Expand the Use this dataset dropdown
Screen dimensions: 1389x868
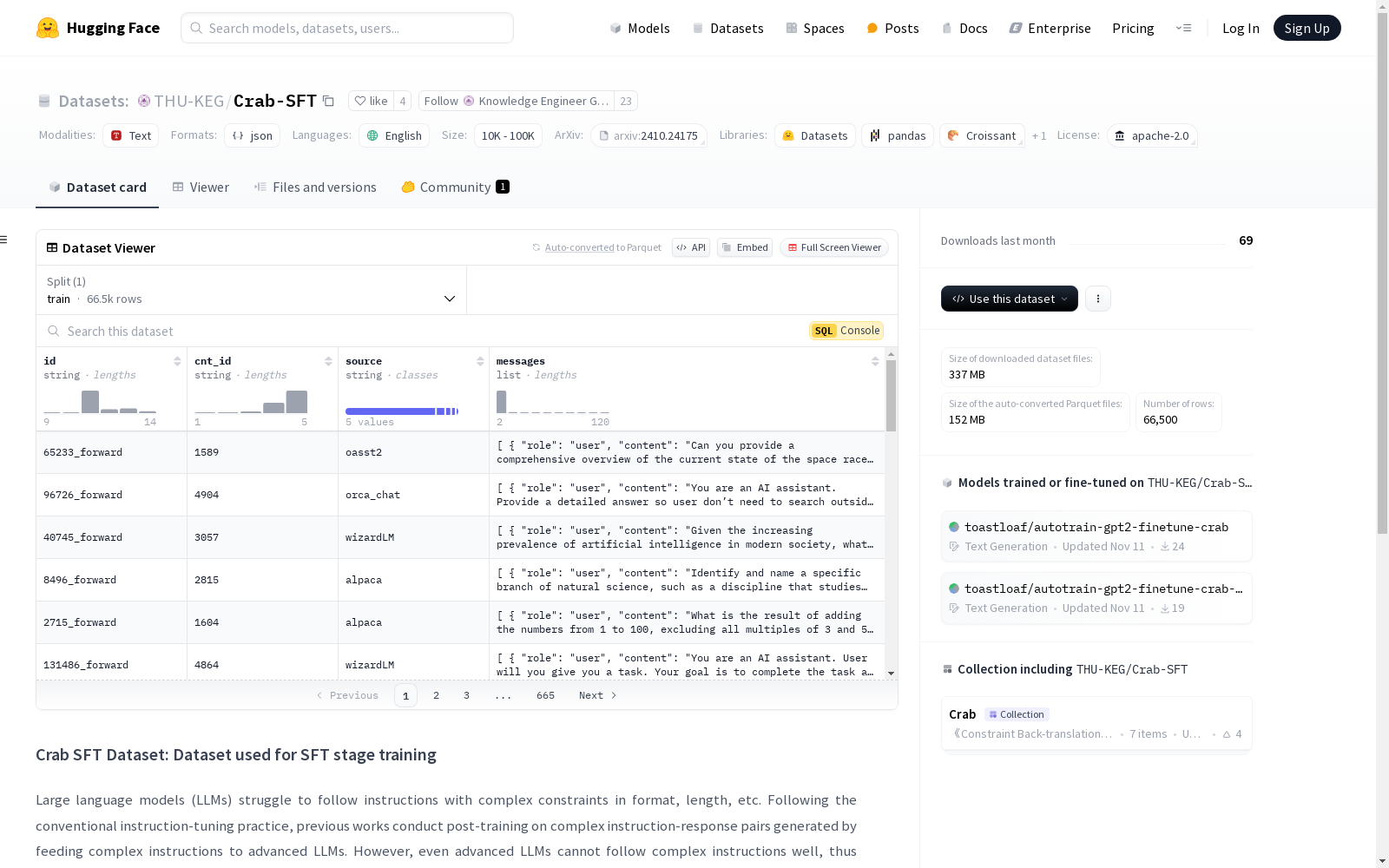click(x=1010, y=299)
